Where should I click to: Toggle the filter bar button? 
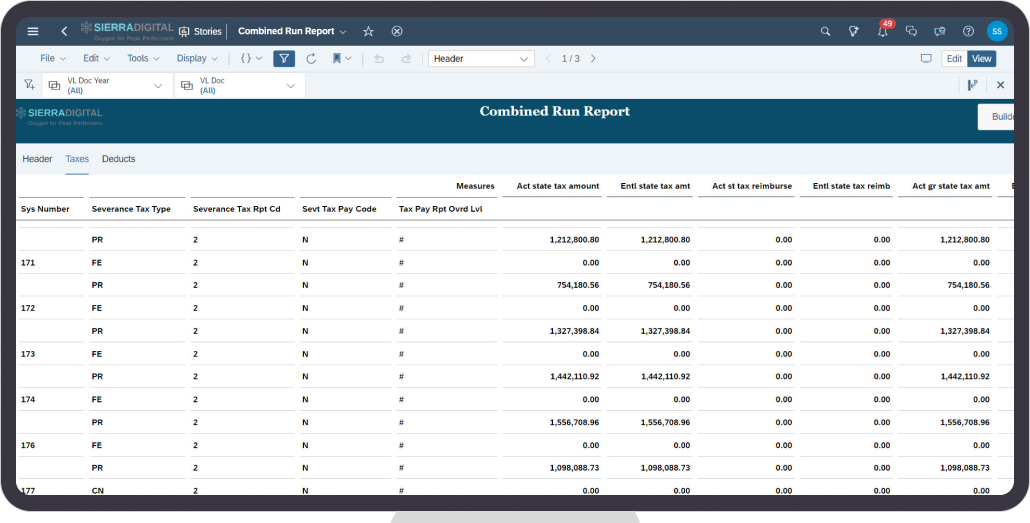tap(284, 59)
